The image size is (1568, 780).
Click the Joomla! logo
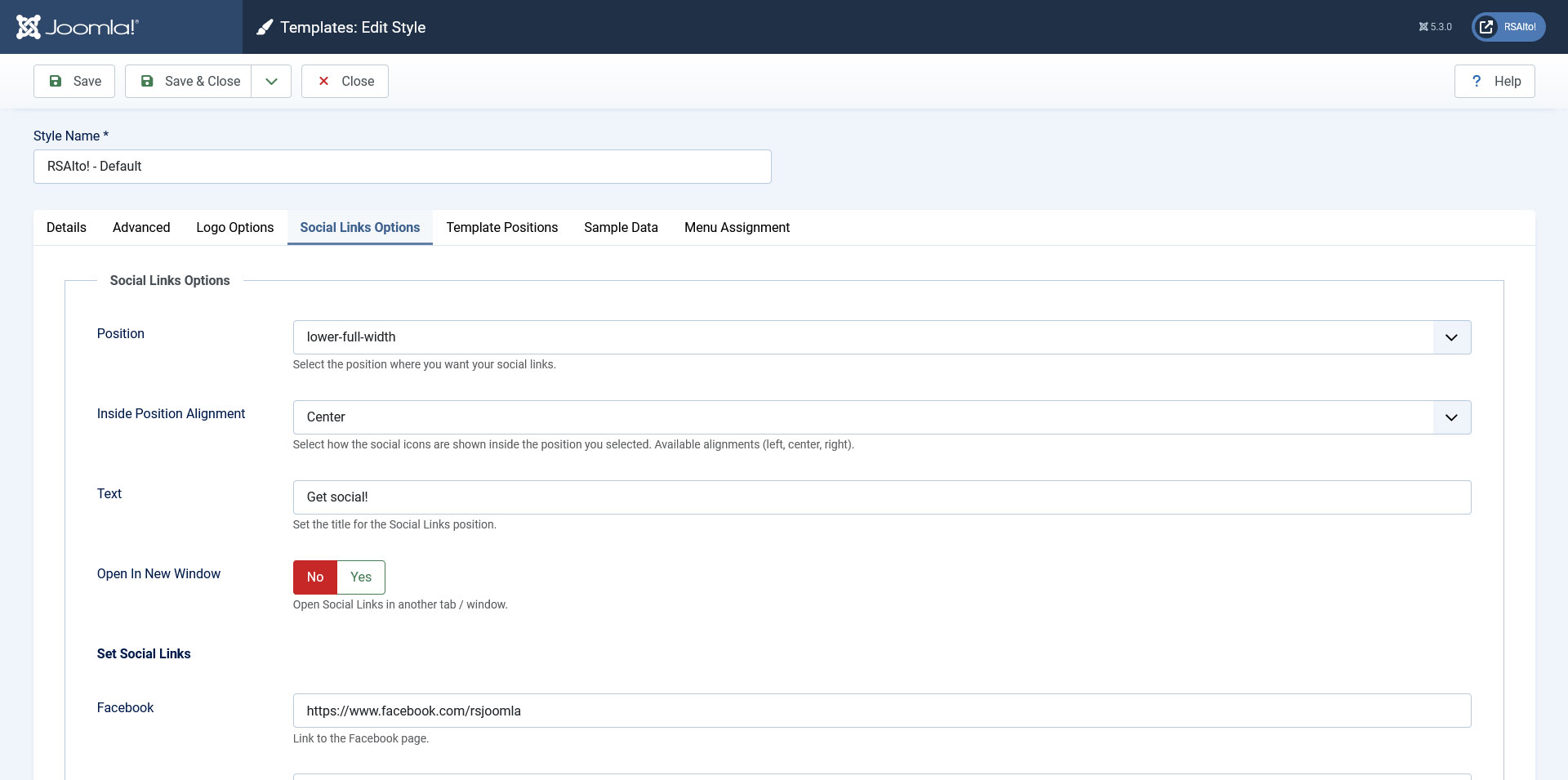78,27
